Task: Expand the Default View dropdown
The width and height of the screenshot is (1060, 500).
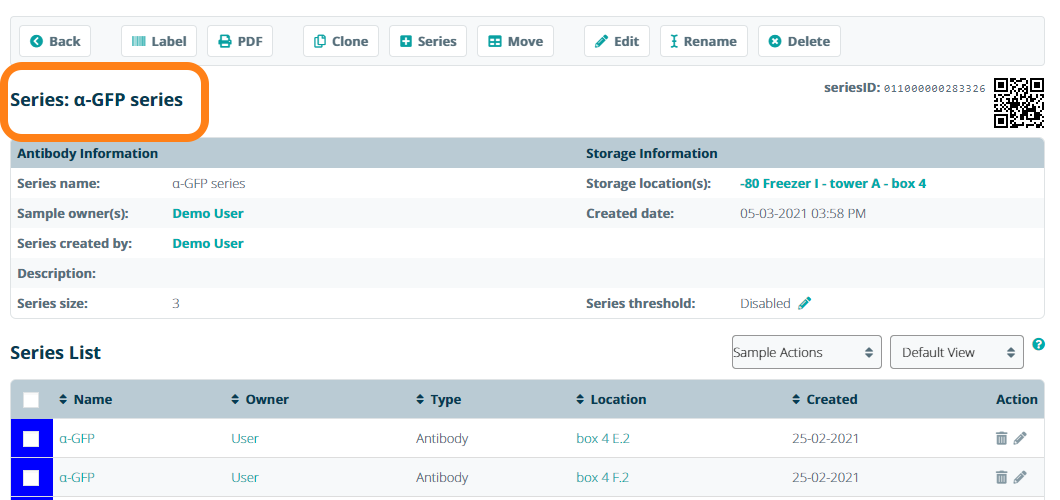Action: tap(956, 352)
